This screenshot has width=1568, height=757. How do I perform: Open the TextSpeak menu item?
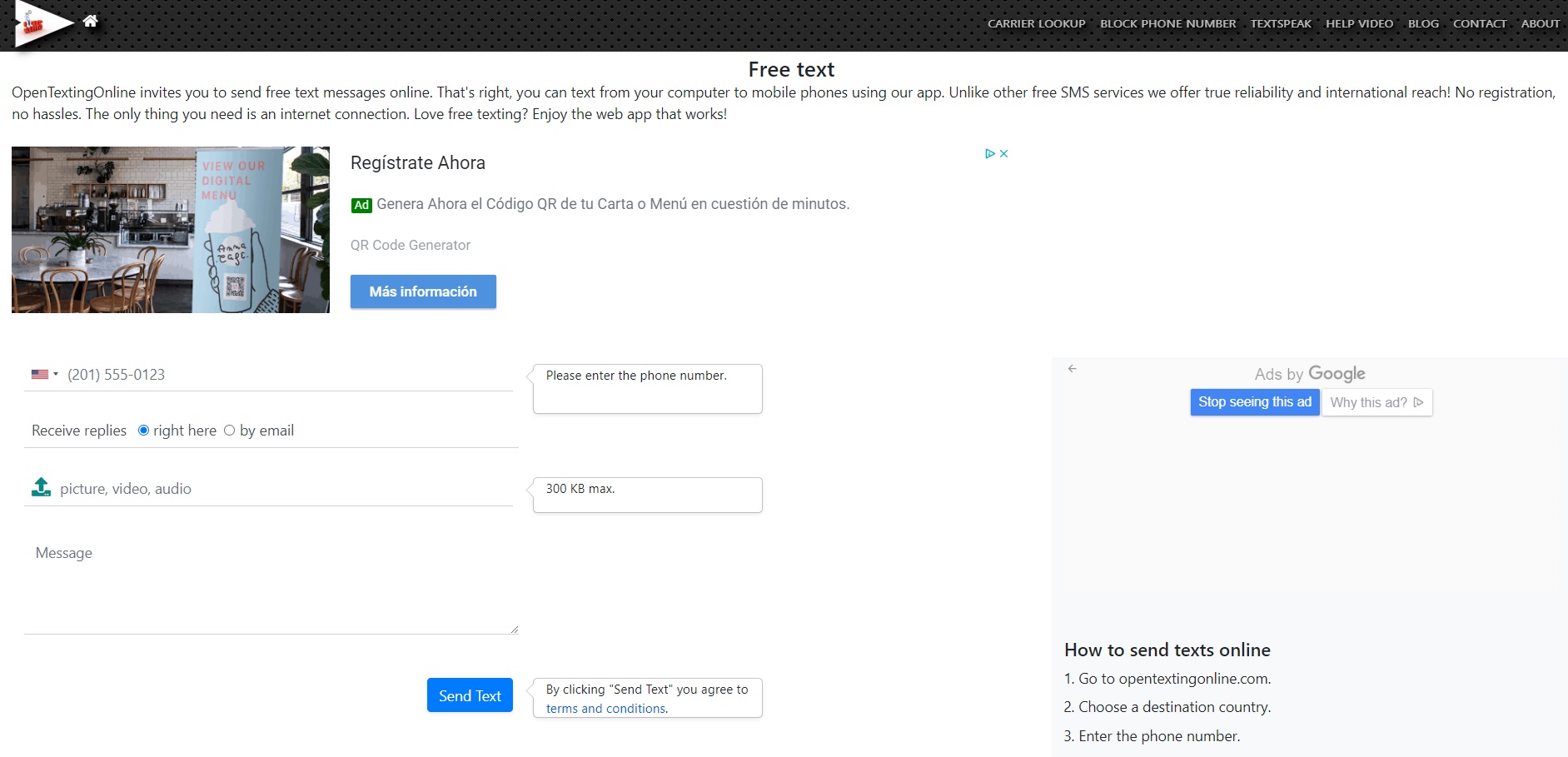(x=1280, y=24)
